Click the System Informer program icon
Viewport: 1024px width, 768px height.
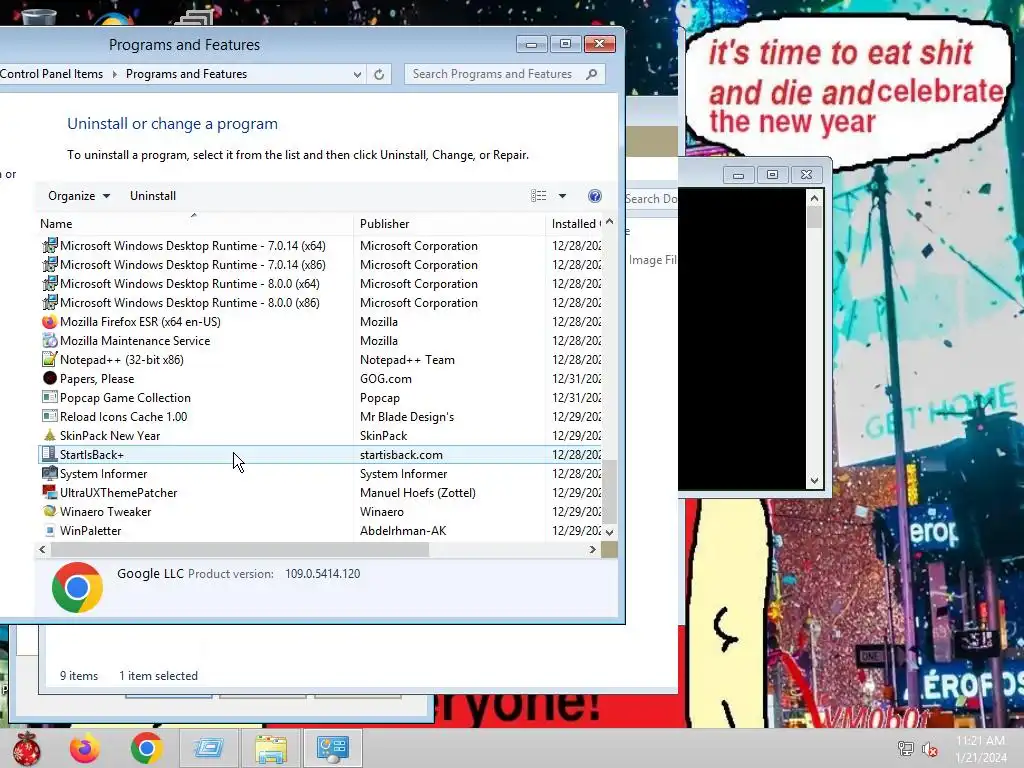50,473
